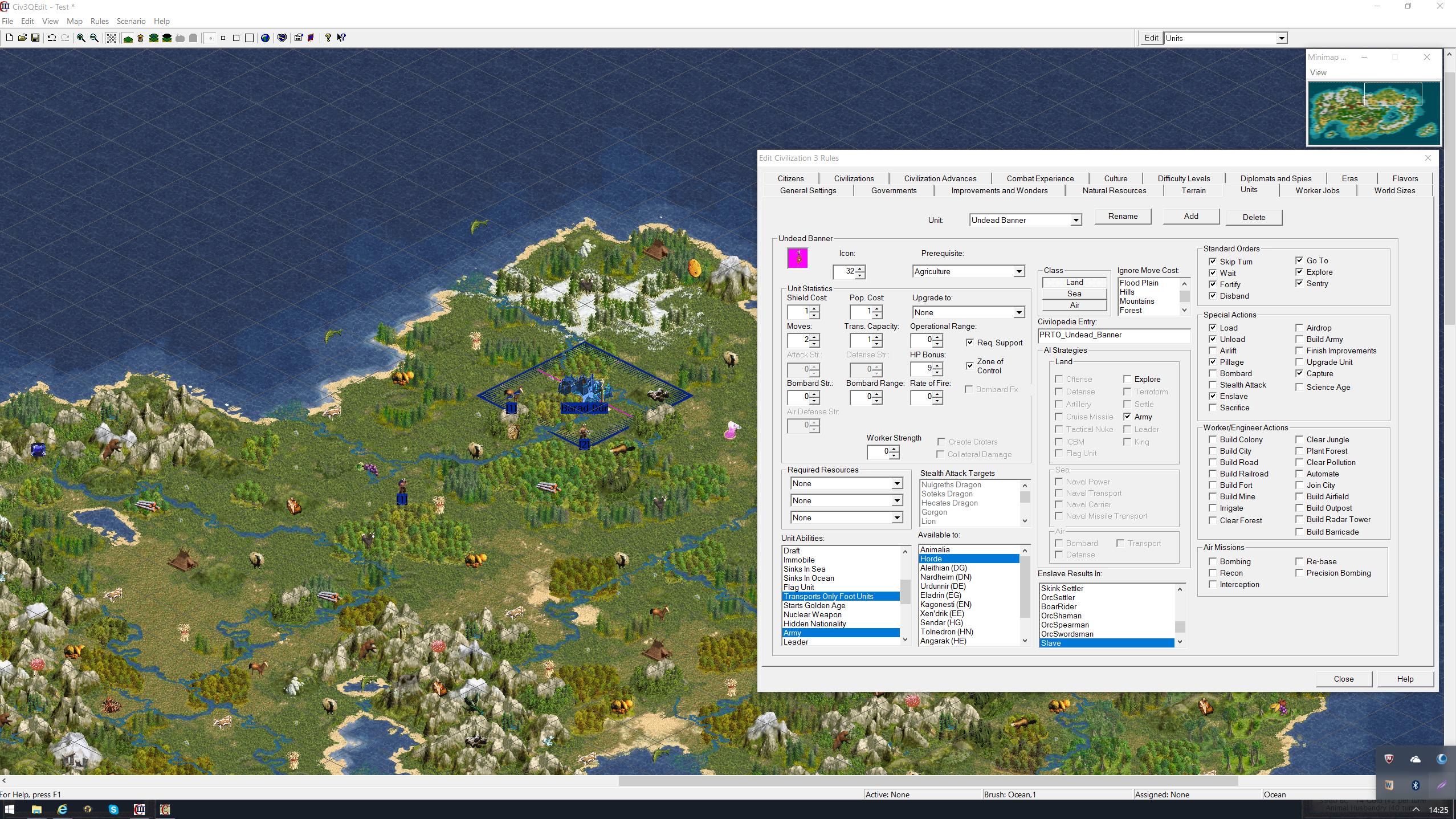The height and width of the screenshot is (819, 1456).
Task: Open scenario properties sheet icon
Action: pos(299,38)
